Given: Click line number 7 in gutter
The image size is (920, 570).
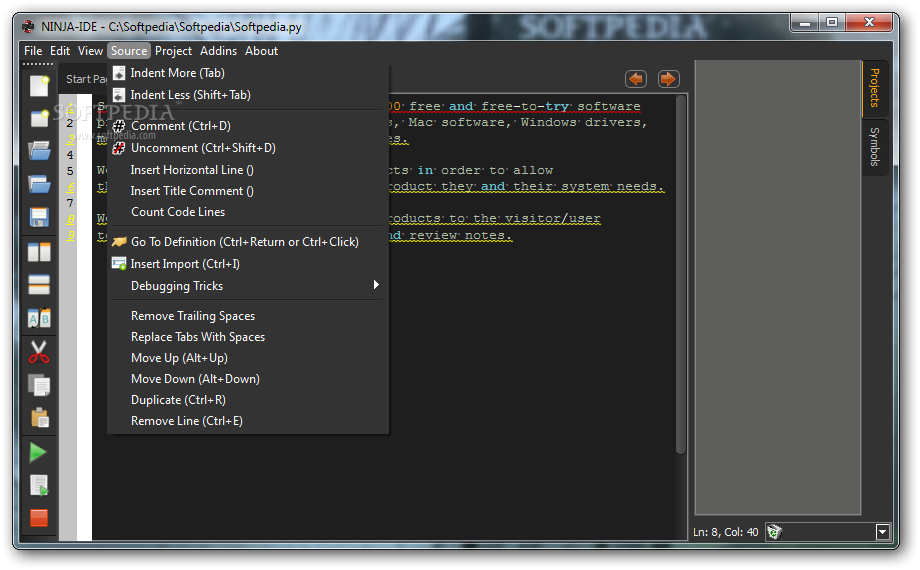Looking at the screenshot, I should coord(70,203).
